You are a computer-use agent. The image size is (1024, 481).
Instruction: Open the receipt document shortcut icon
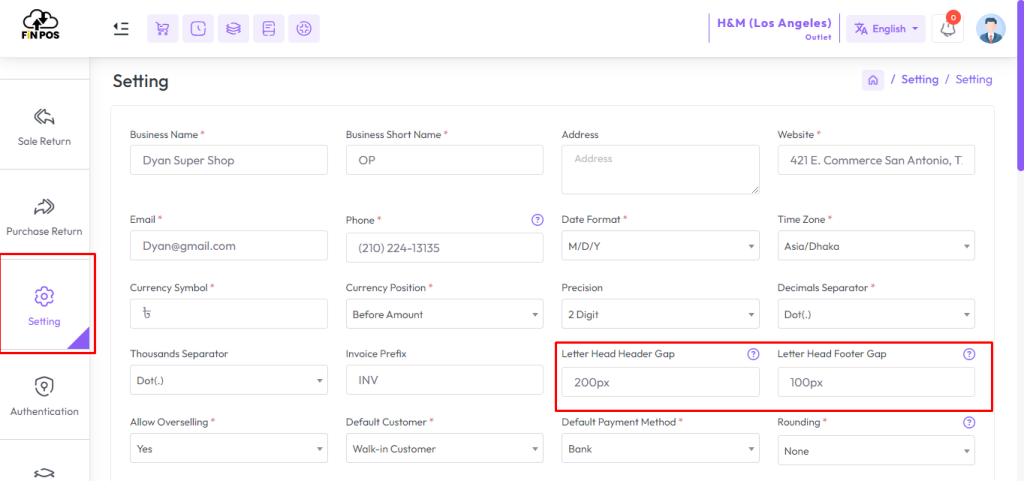coord(268,29)
